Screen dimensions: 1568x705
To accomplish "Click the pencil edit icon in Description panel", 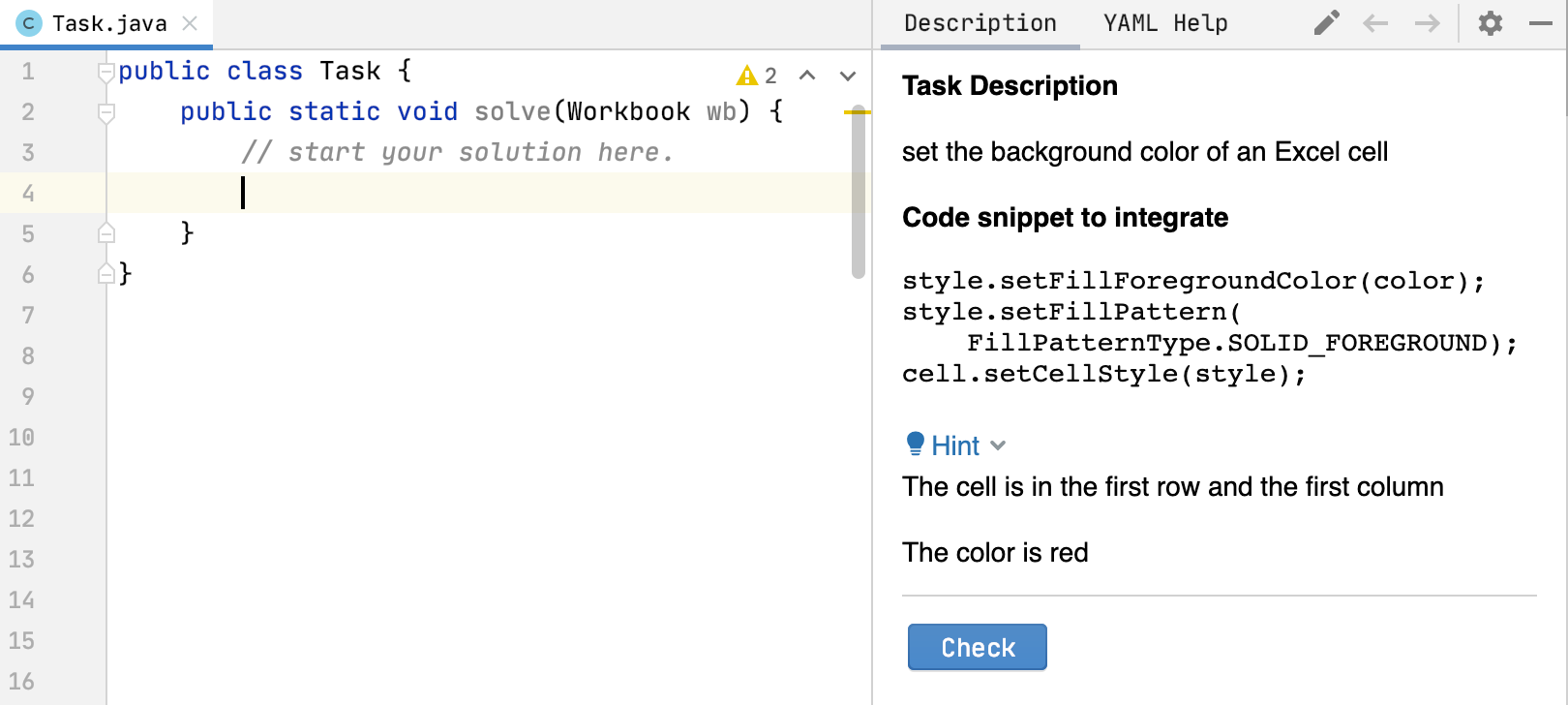I will [1326, 22].
